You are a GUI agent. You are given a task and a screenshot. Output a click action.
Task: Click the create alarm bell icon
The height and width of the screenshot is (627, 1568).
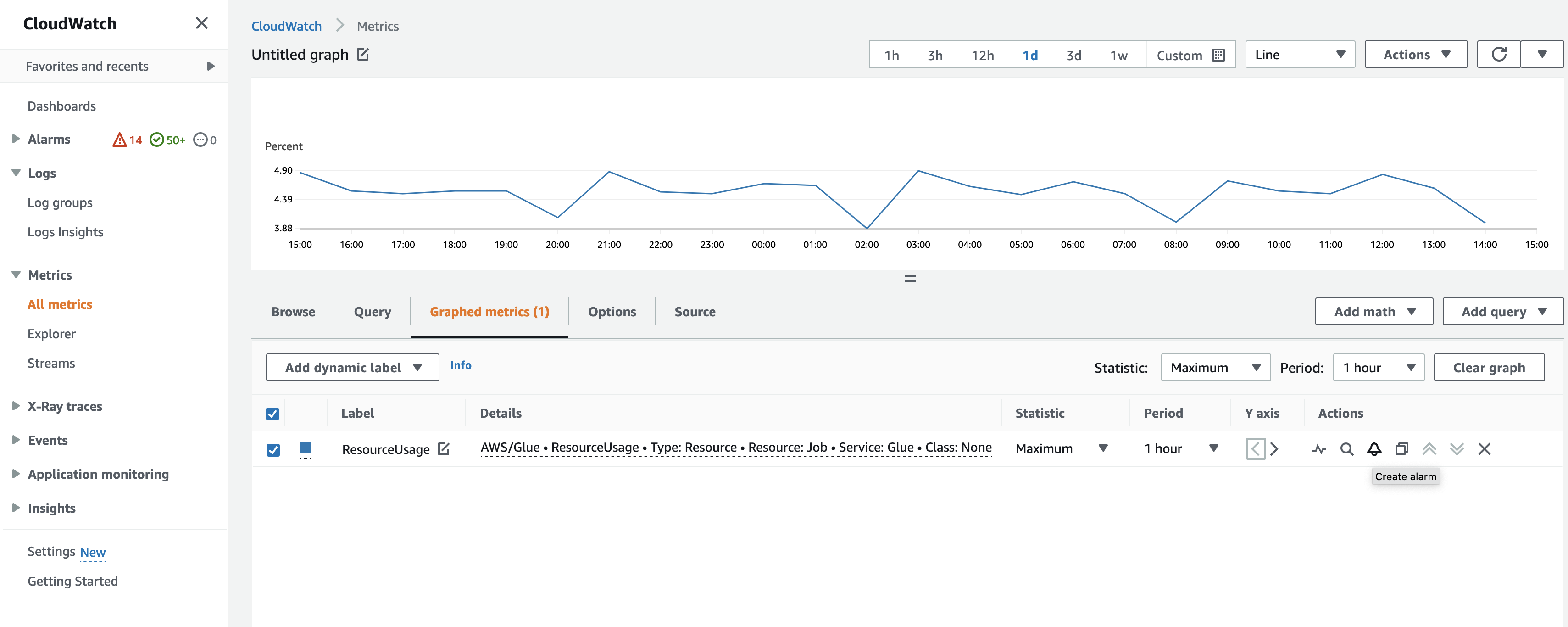click(1375, 448)
